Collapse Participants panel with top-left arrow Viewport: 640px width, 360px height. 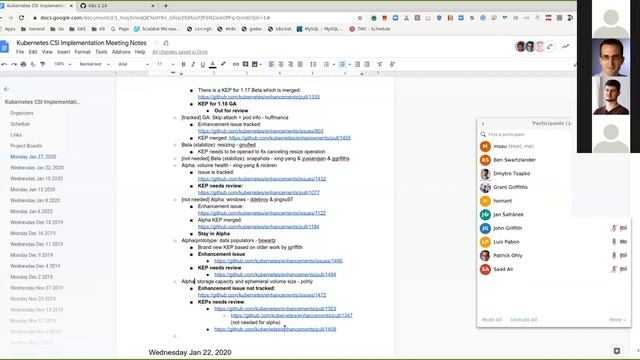click(483, 123)
